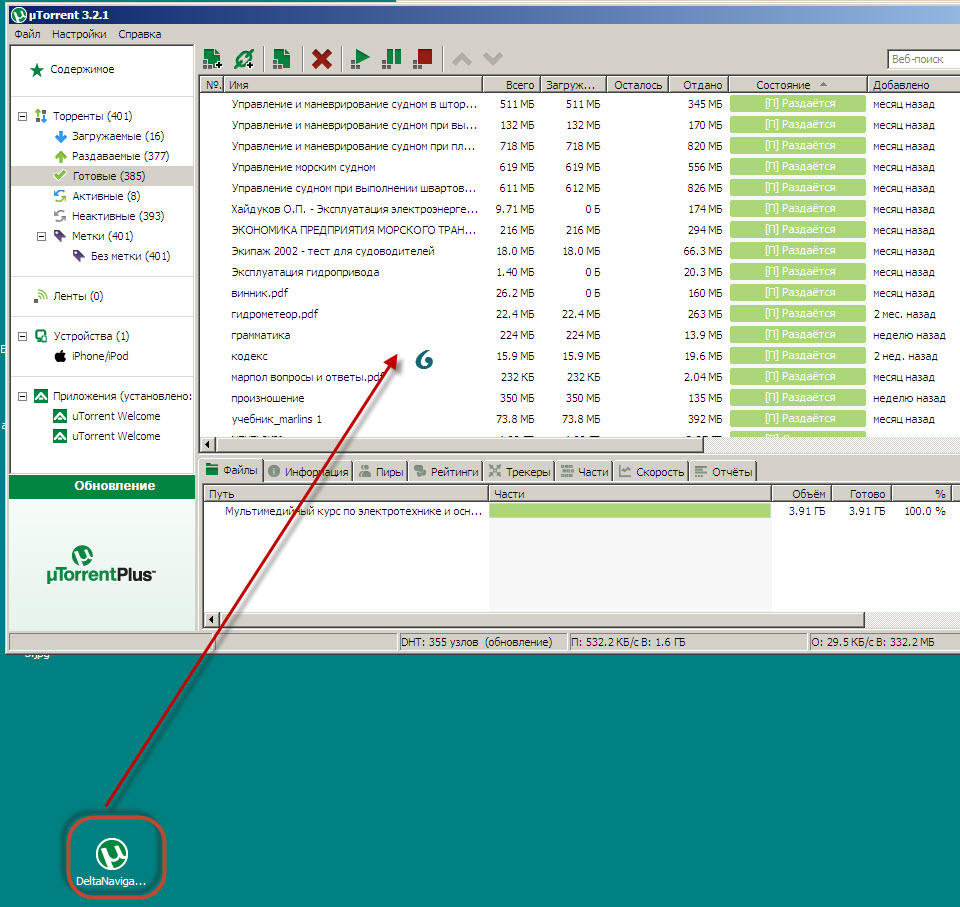Collapse the Метки tree node
Viewport: 960px width, 907px height.
pos(42,236)
